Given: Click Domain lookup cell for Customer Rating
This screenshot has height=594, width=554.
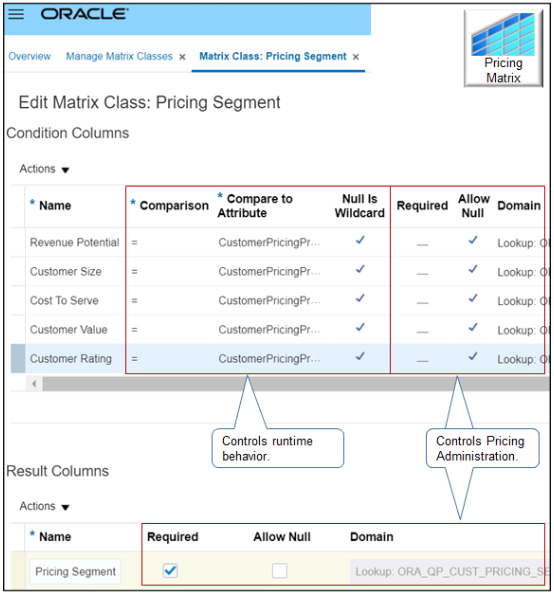Looking at the screenshot, I should (523, 360).
